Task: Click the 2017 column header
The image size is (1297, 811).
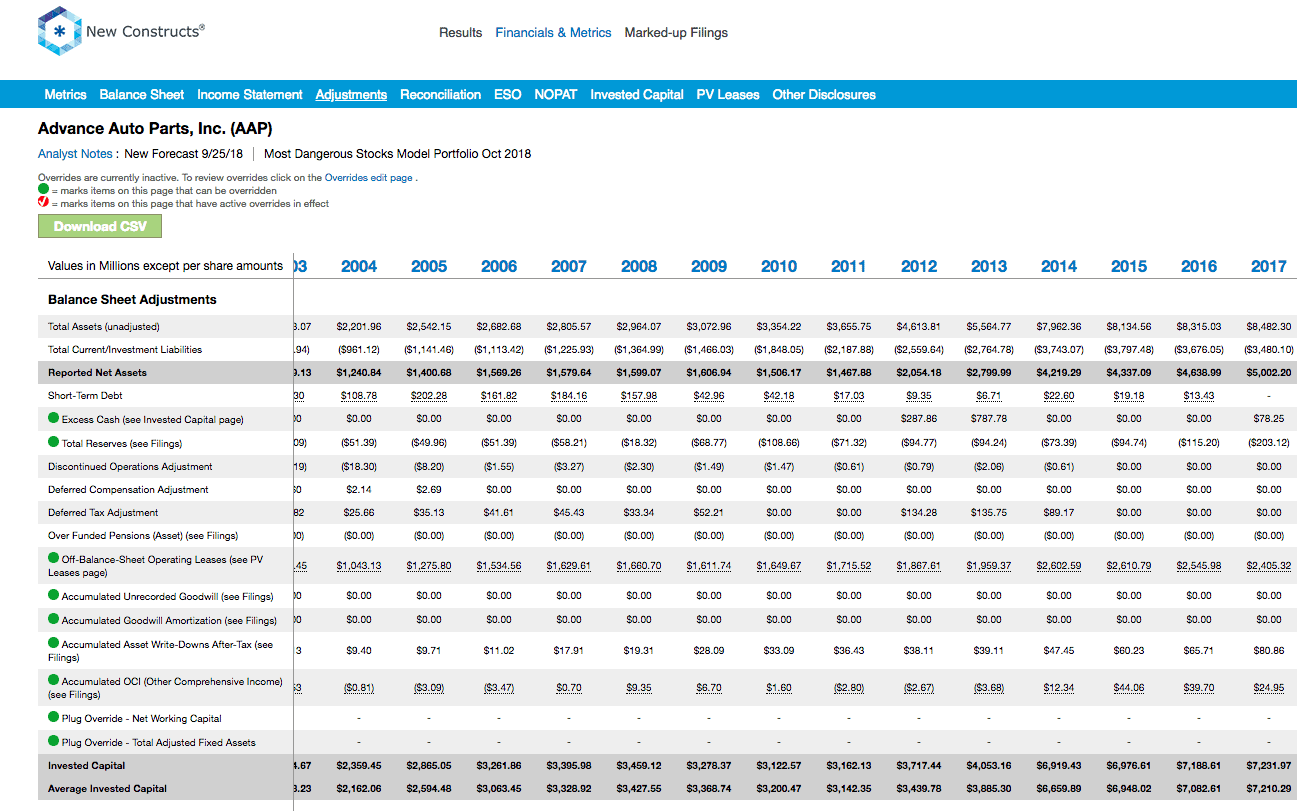Action: 1269,266
